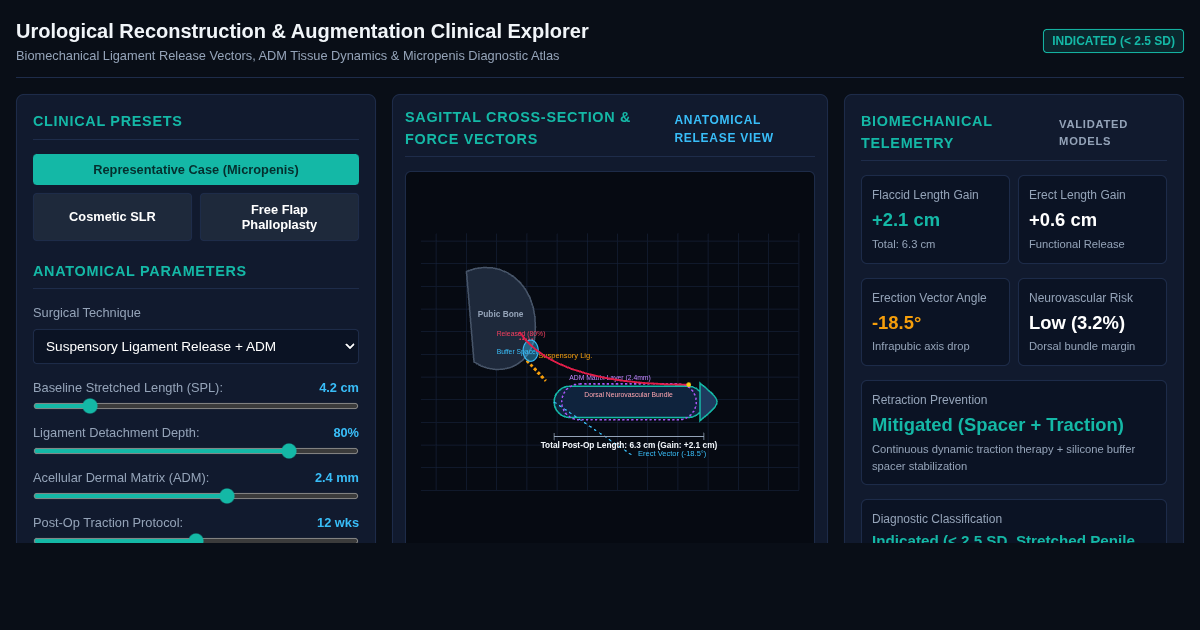Select the Erection Vector Angle card
This screenshot has width=1200, height=630.
pyautogui.click(x=935, y=322)
